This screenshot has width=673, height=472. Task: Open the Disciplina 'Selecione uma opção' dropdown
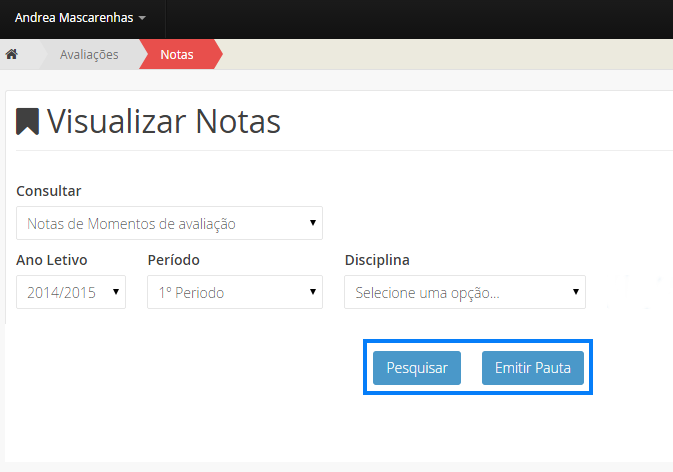(464, 293)
